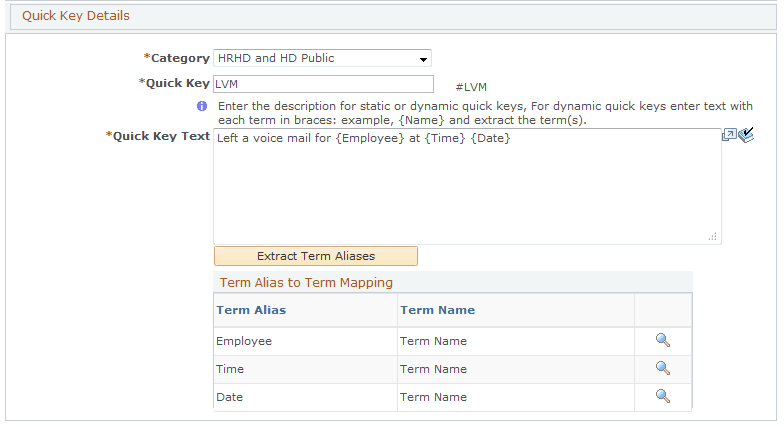Click Term Name cell in Time row
Image resolution: width=784 pixels, height=427 pixels.
[x=516, y=369]
